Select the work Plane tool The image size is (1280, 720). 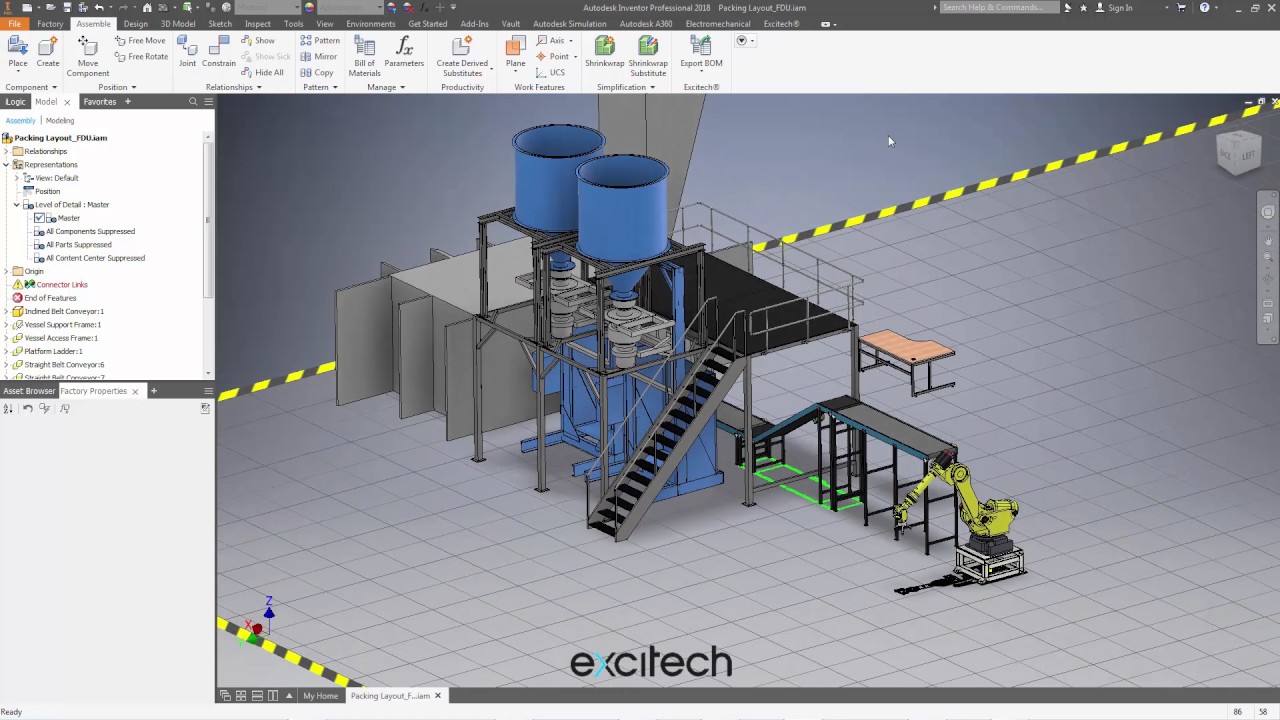(x=515, y=52)
